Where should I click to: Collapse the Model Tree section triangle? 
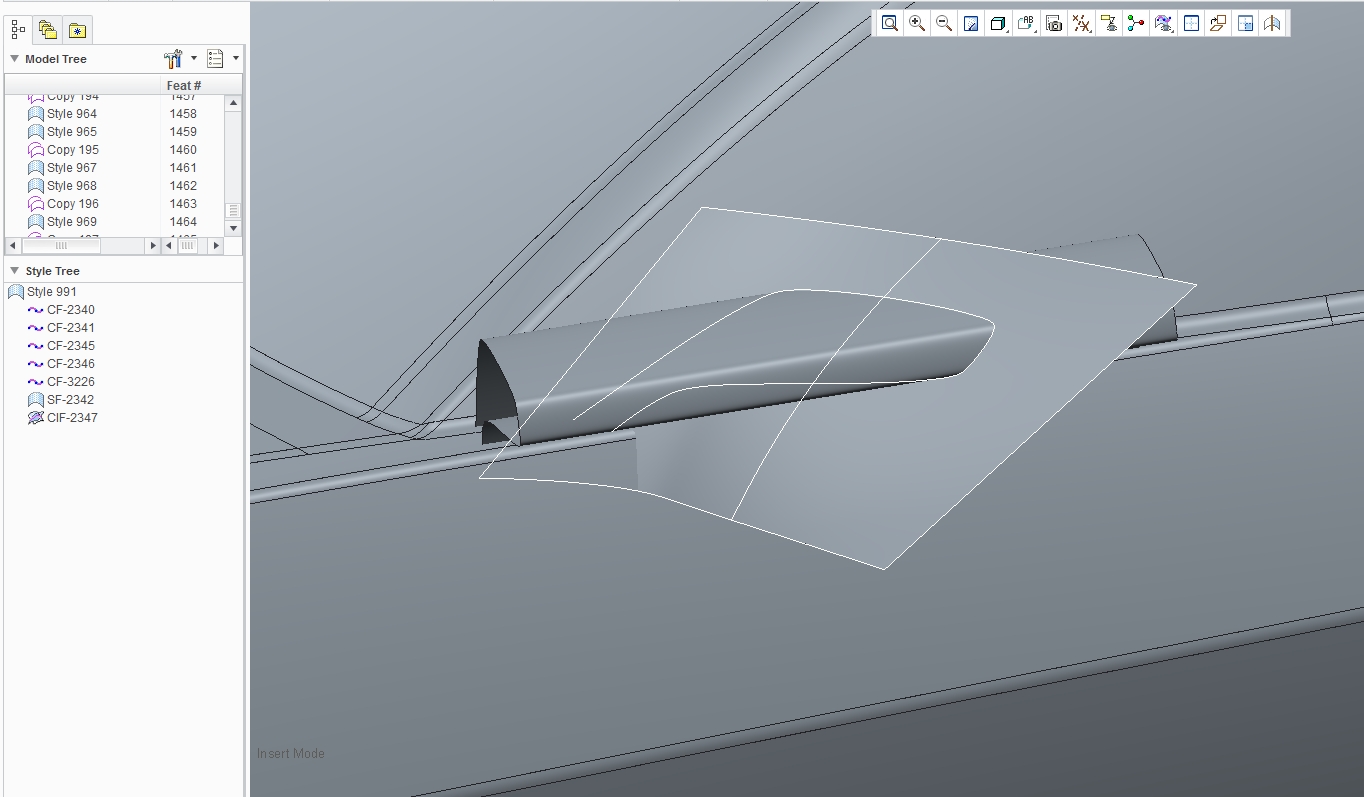pyautogui.click(x=14, y=59)
